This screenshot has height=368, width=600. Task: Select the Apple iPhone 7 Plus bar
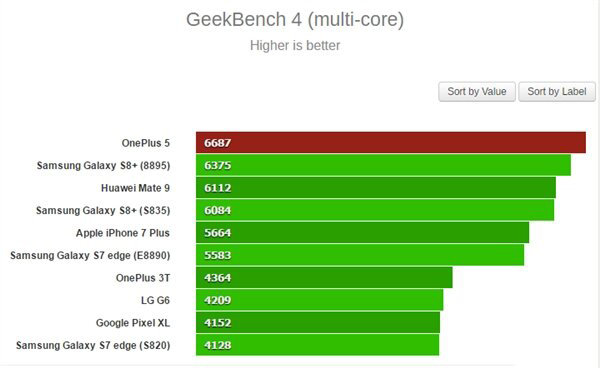click(x=362, y=233)
